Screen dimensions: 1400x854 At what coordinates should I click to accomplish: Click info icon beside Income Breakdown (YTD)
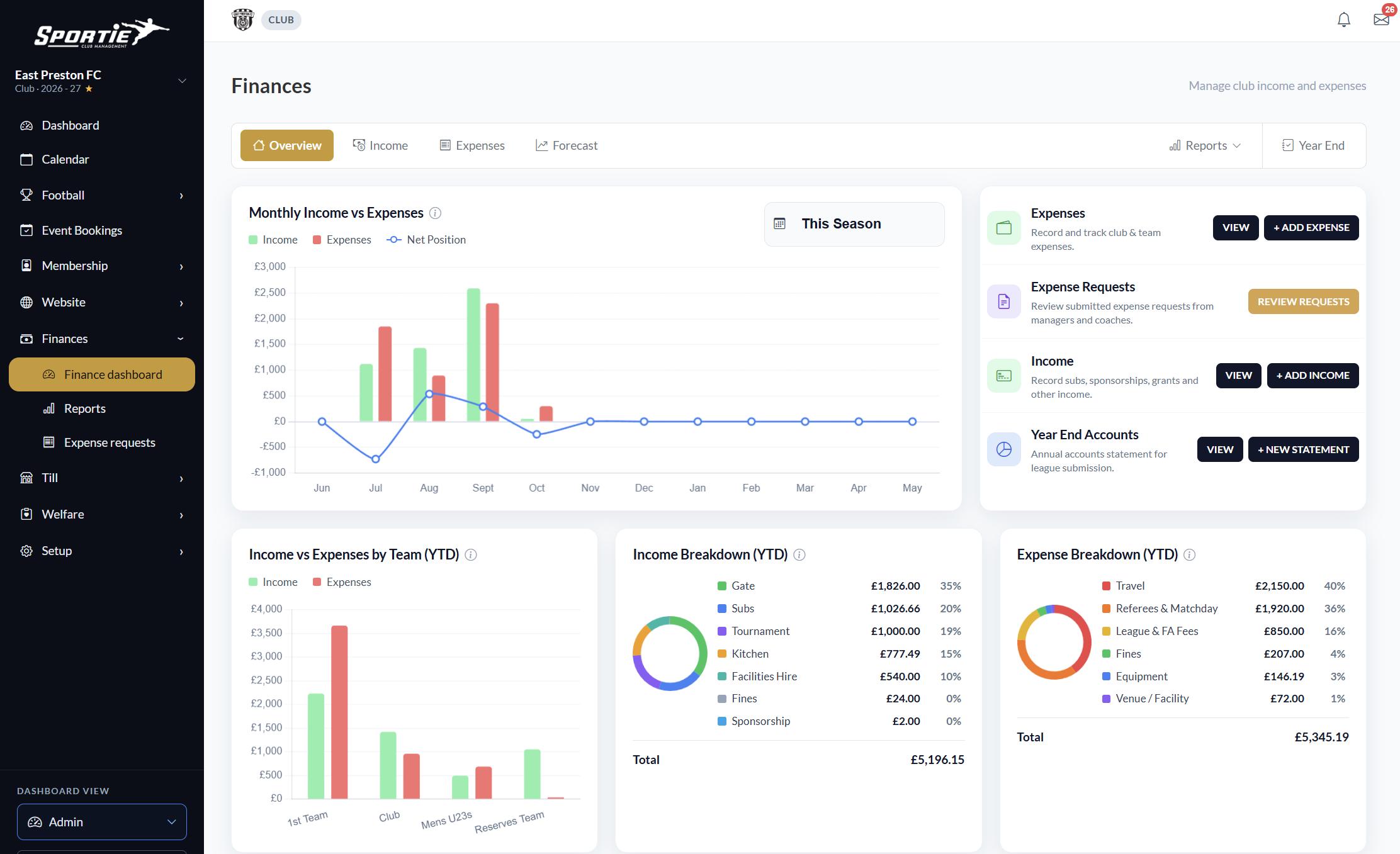[799, 555]
